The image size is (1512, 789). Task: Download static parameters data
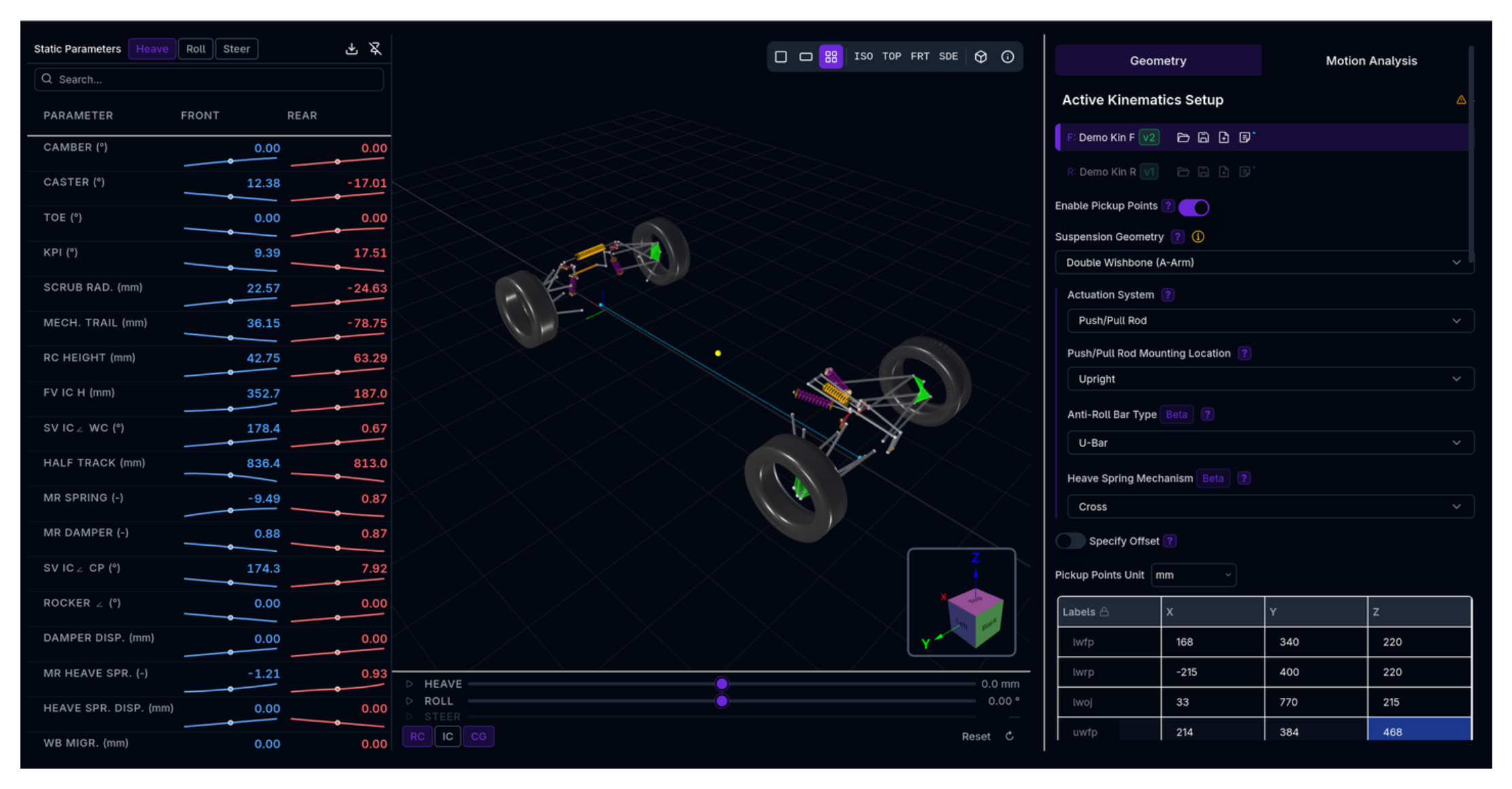351,49
